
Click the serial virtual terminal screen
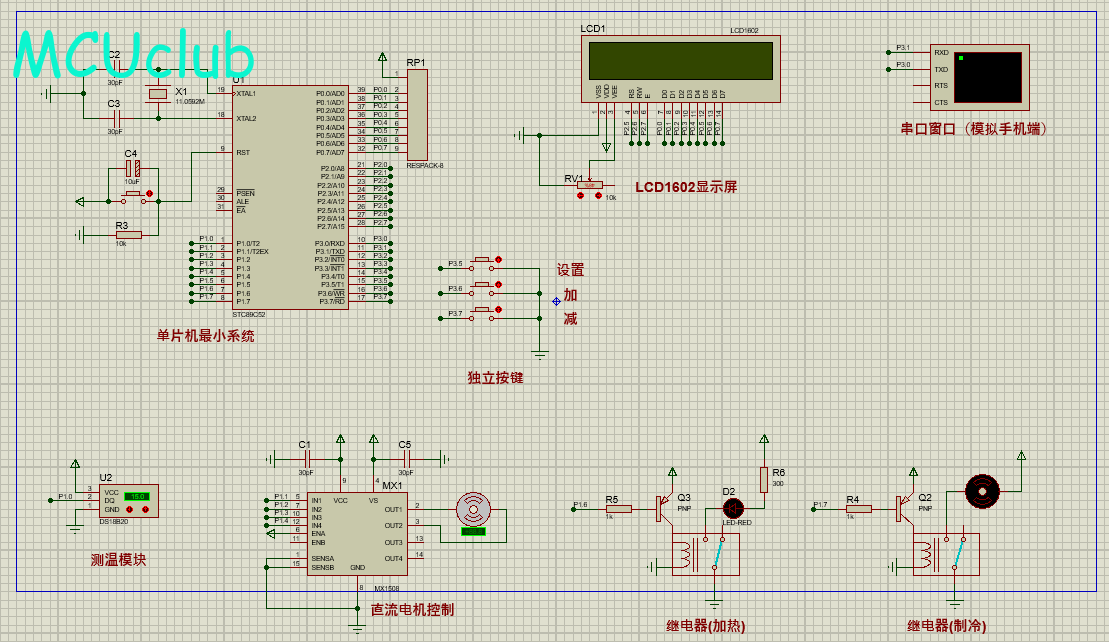pos(988,78)
